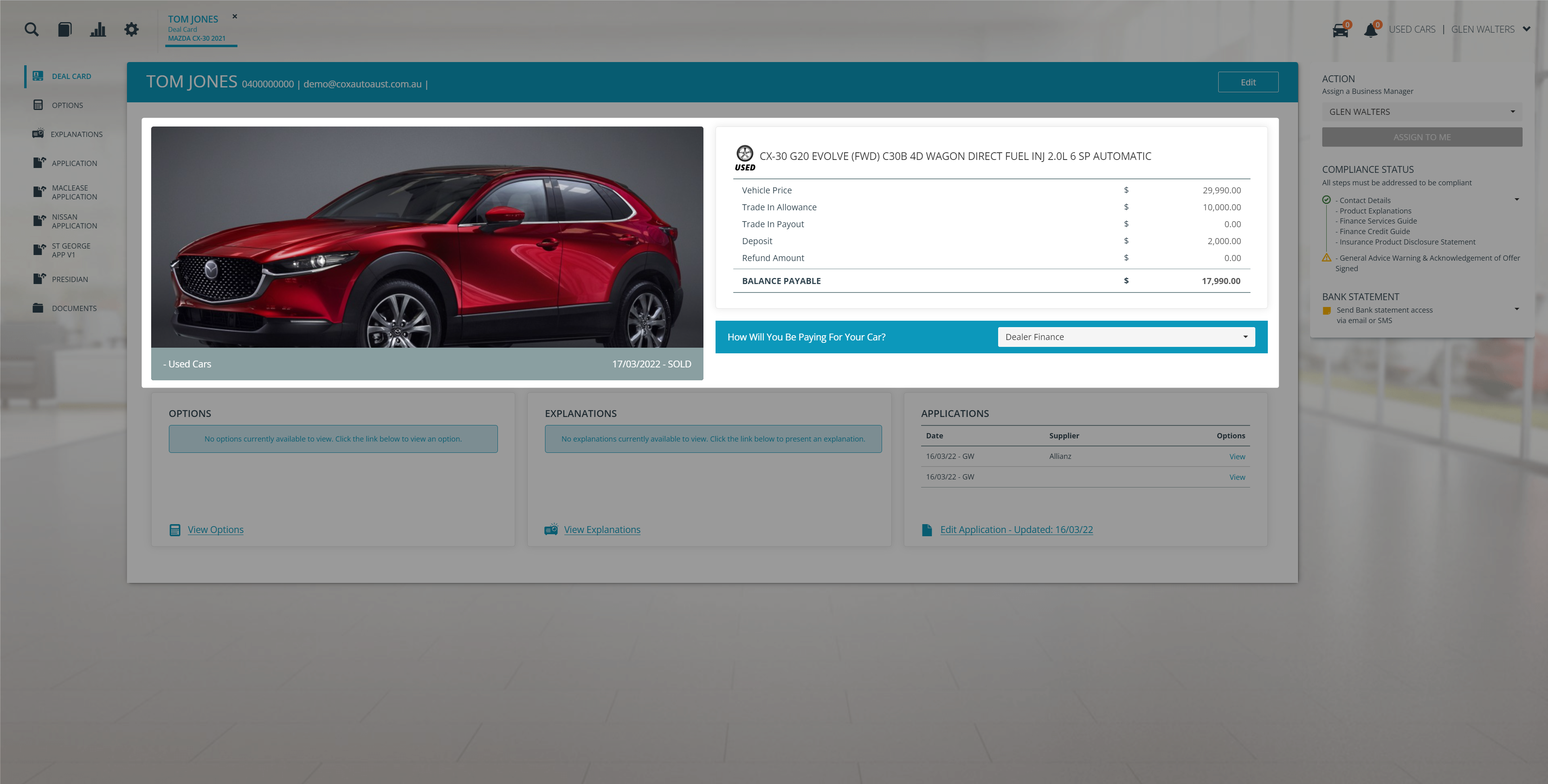Open Maclease Application in the sidebar

(75, 192)
